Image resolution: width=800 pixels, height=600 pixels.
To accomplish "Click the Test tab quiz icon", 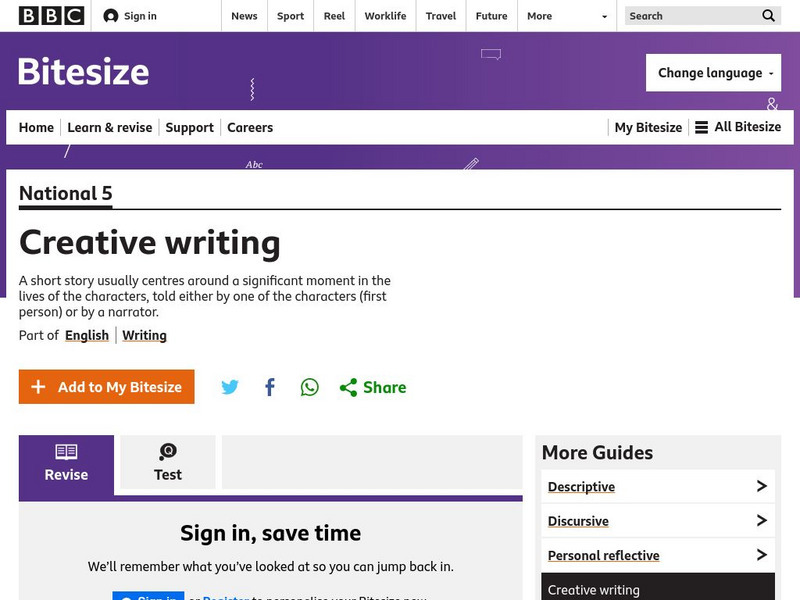I will click(168, 452).
